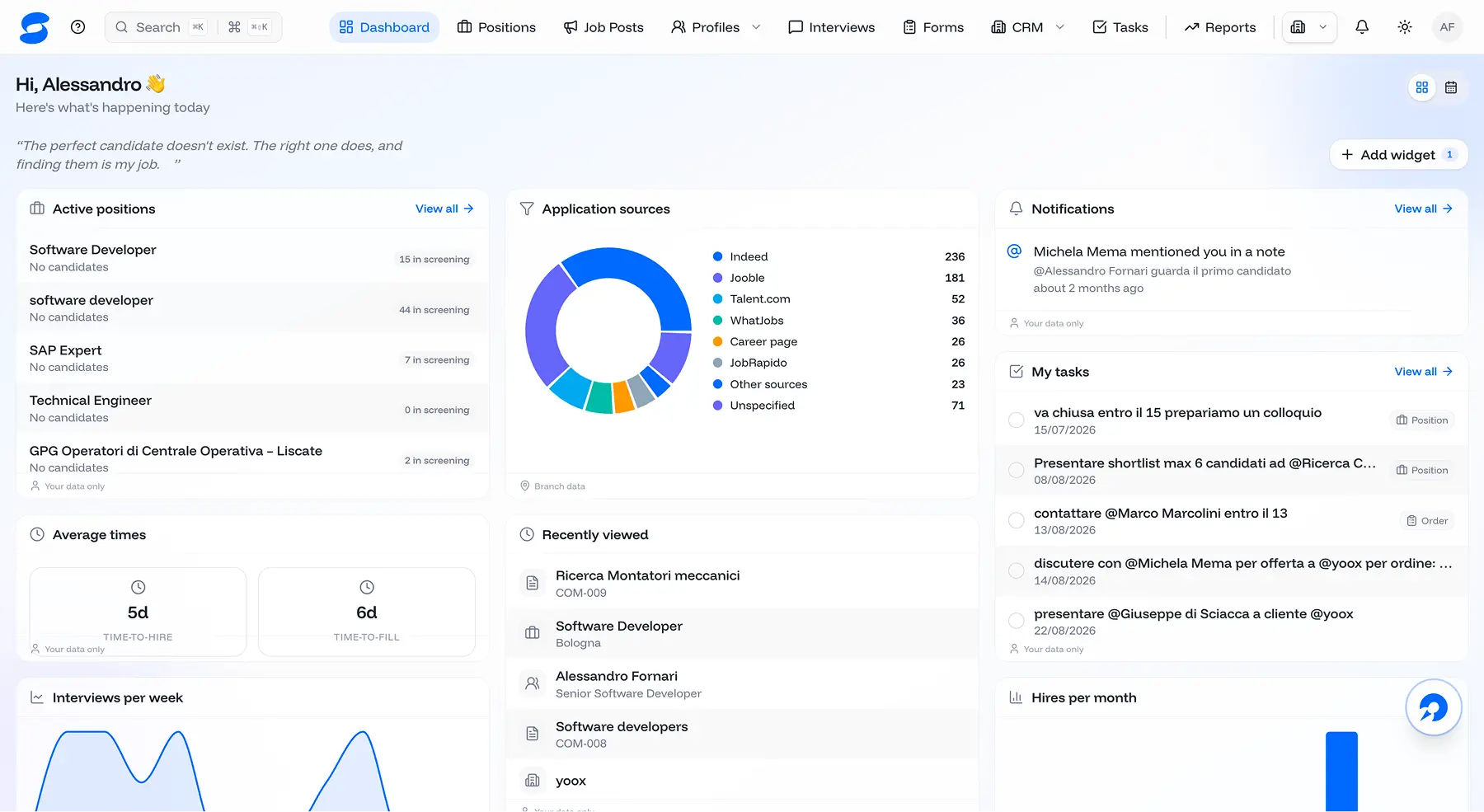The image size is (1484, 812).
Task: Click the Career page orange legend dot
Action: coord(718,341)
